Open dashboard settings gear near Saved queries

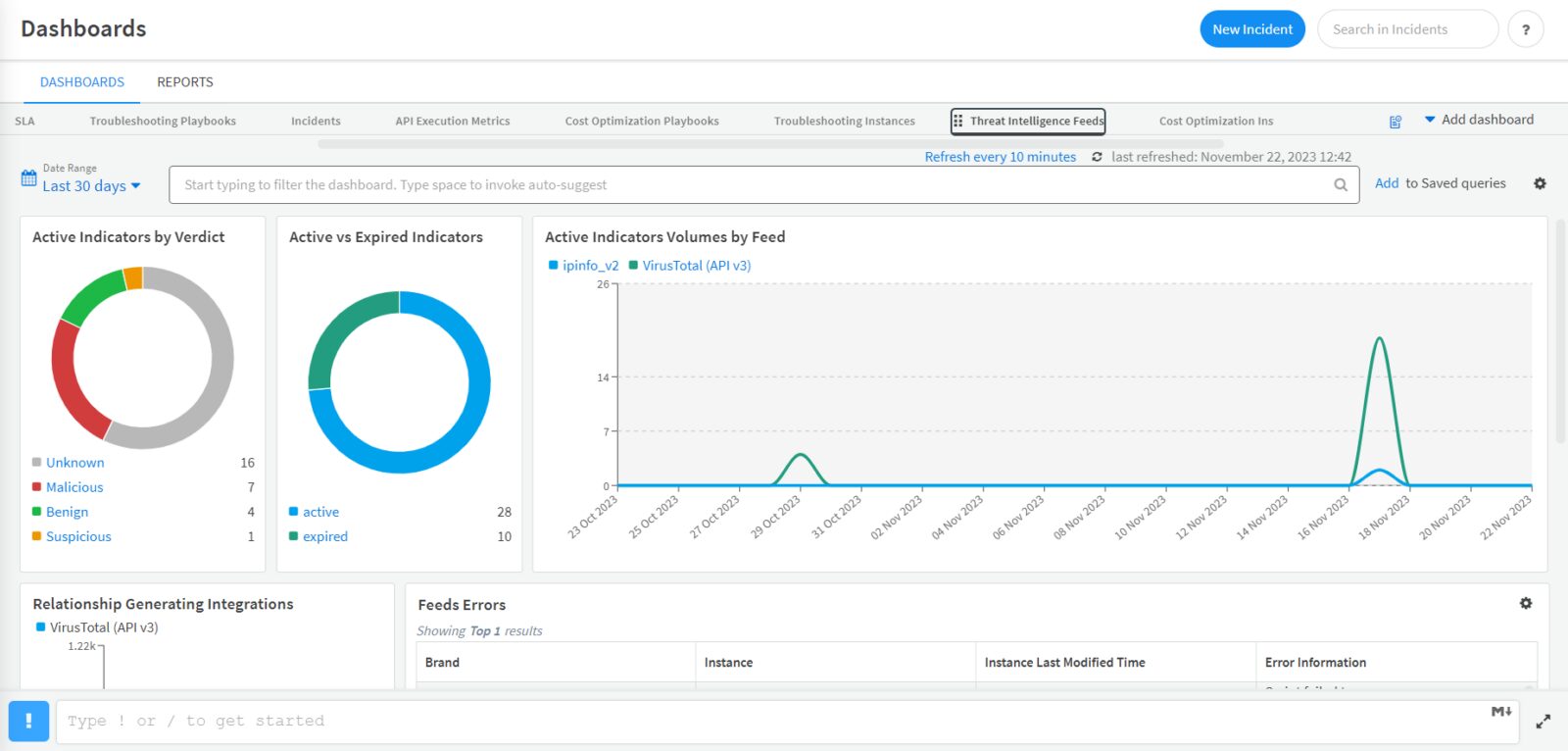[1540, 183]
